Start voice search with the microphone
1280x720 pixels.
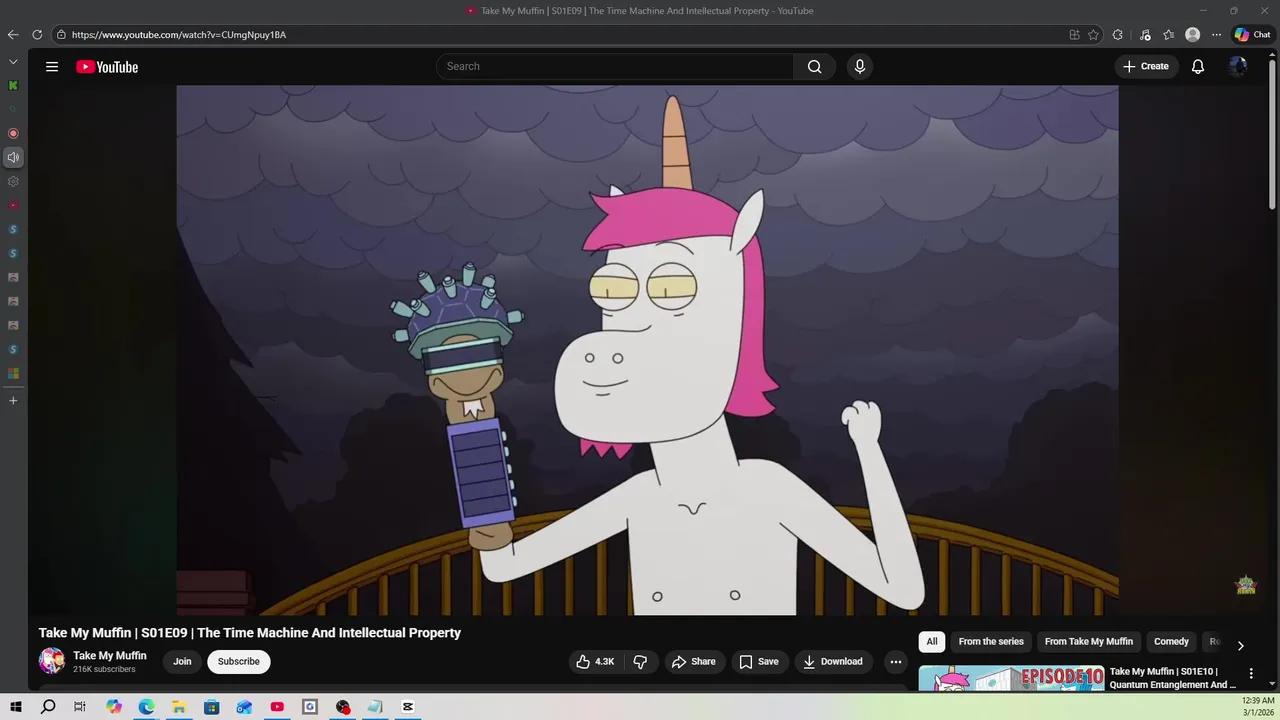coord(860,67)
